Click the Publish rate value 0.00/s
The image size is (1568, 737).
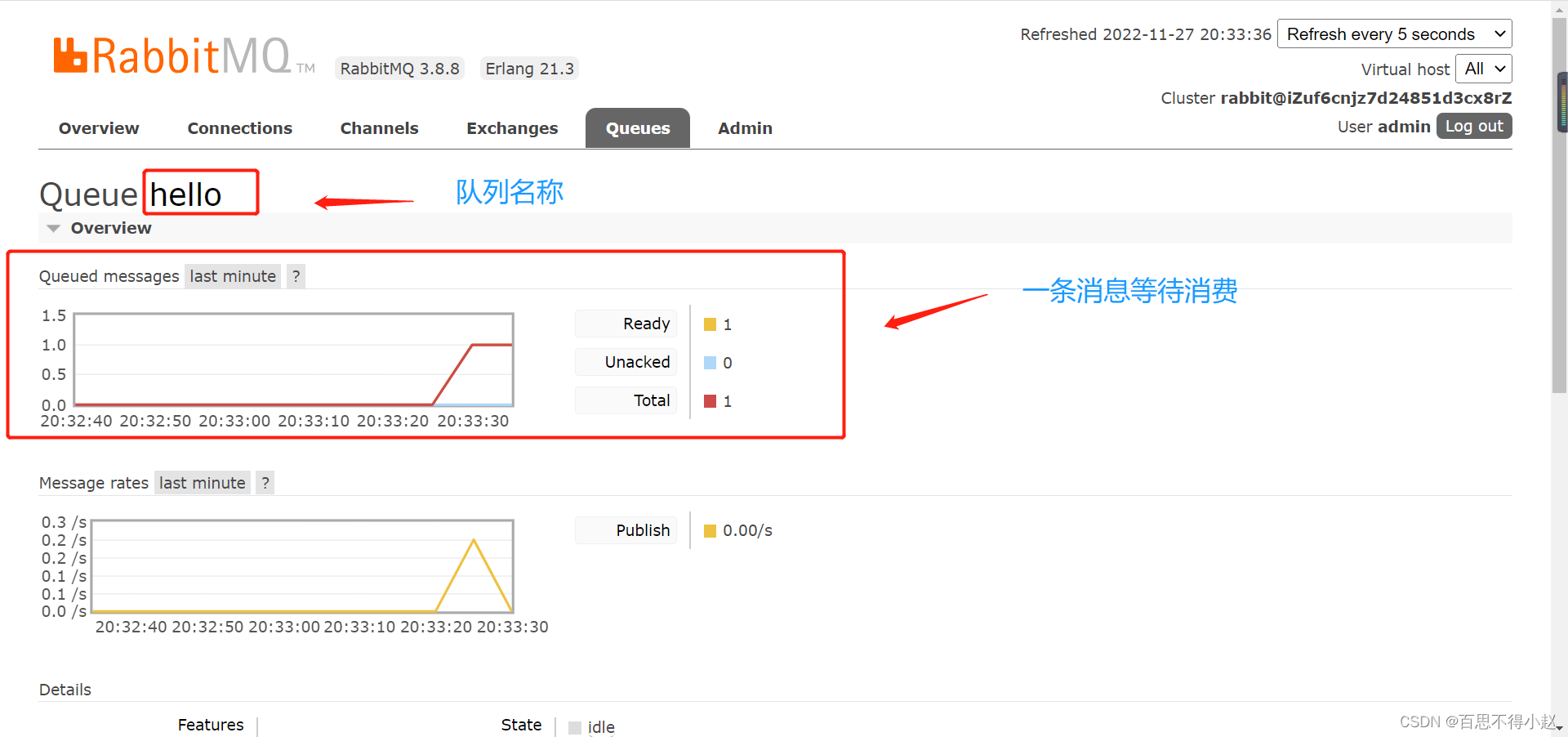[747, 531]
